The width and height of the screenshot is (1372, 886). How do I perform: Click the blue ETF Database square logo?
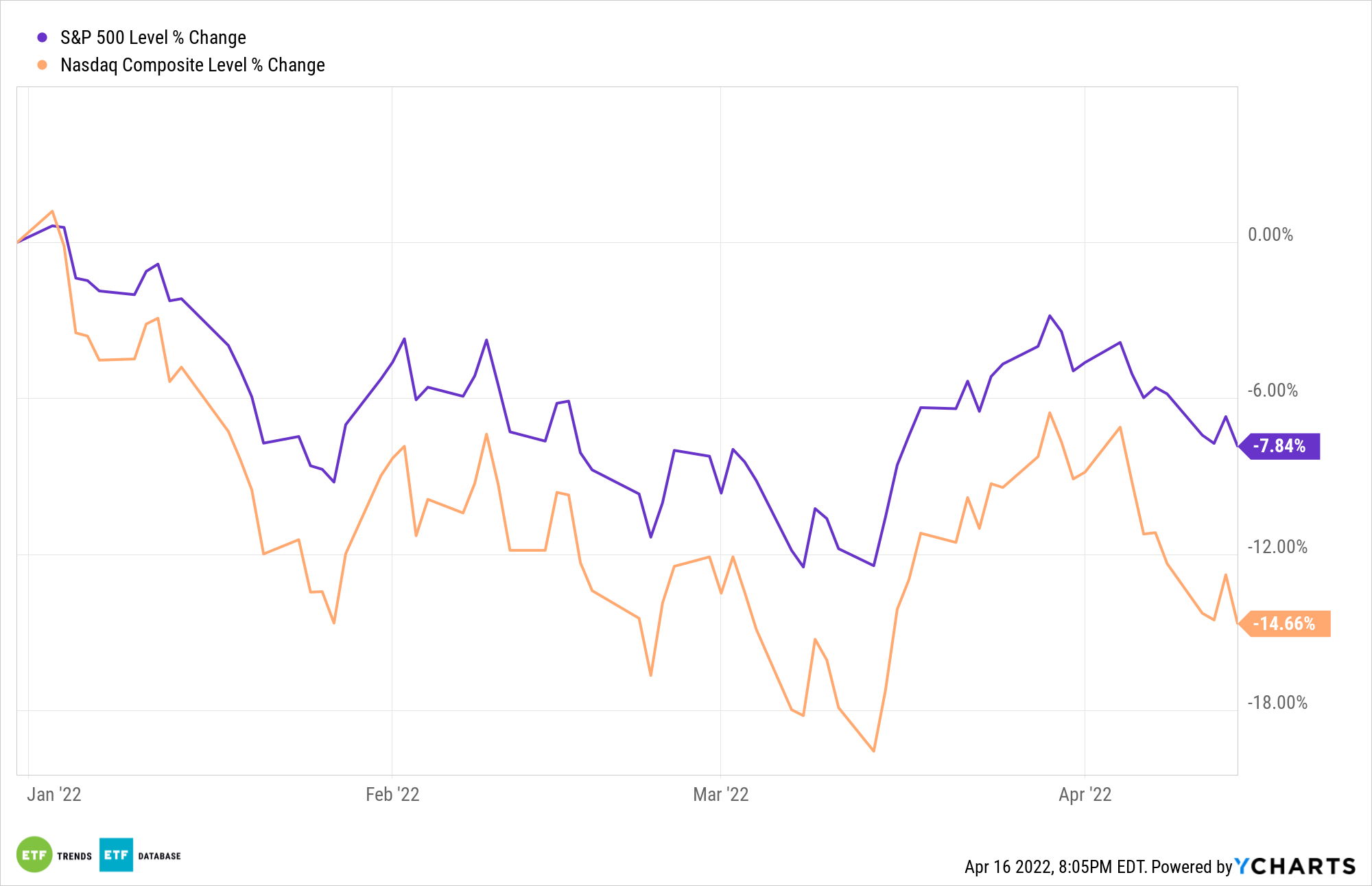116,854
